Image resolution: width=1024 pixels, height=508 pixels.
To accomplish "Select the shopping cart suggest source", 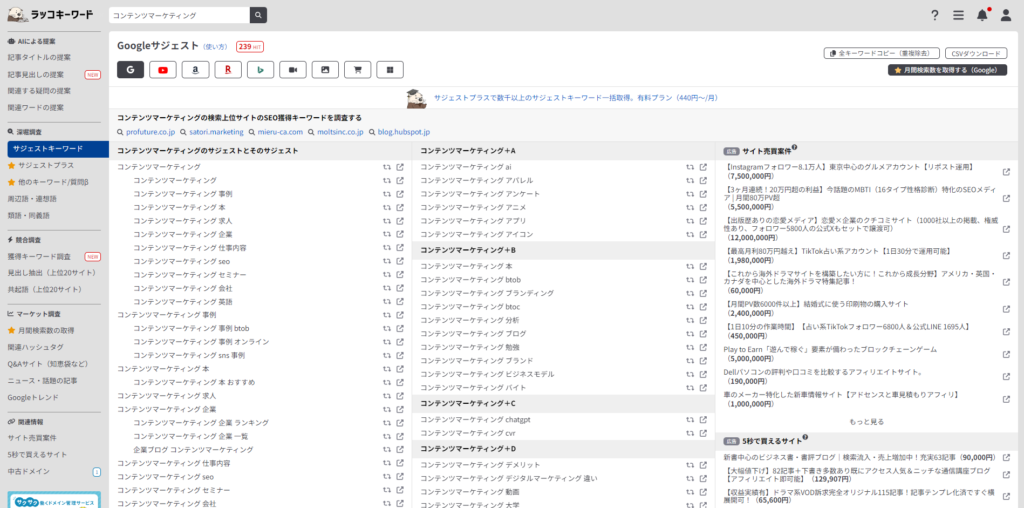I will (x=357, y=69).
